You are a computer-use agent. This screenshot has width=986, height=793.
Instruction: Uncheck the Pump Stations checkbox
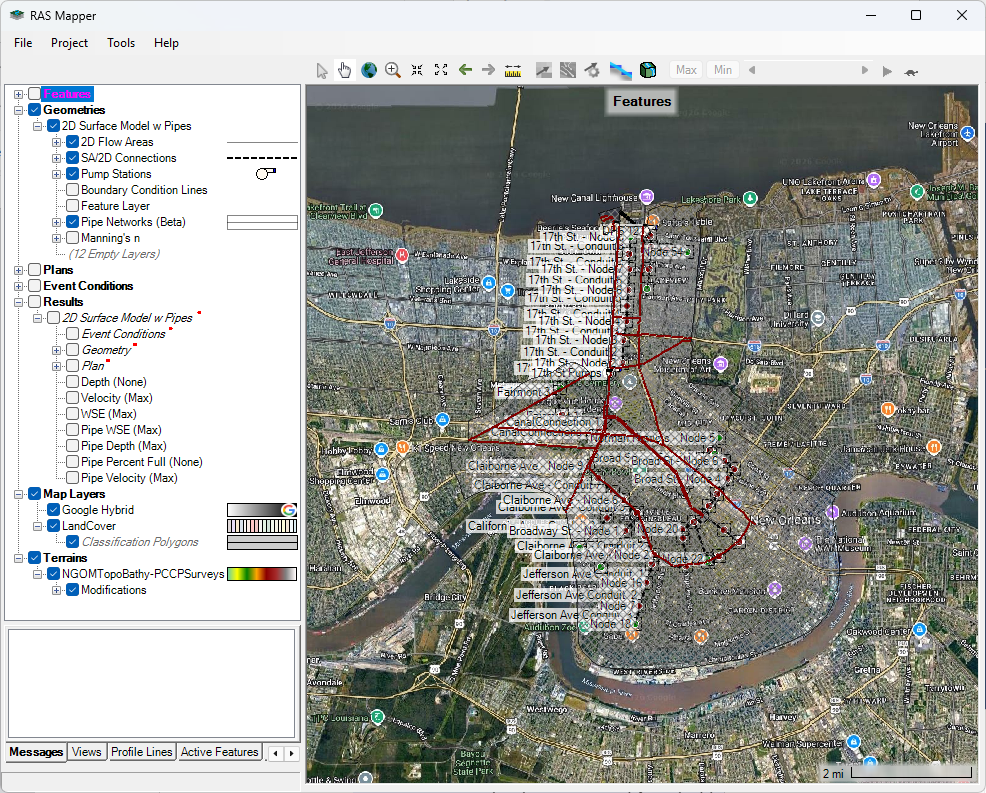click(x=72, y=174)
